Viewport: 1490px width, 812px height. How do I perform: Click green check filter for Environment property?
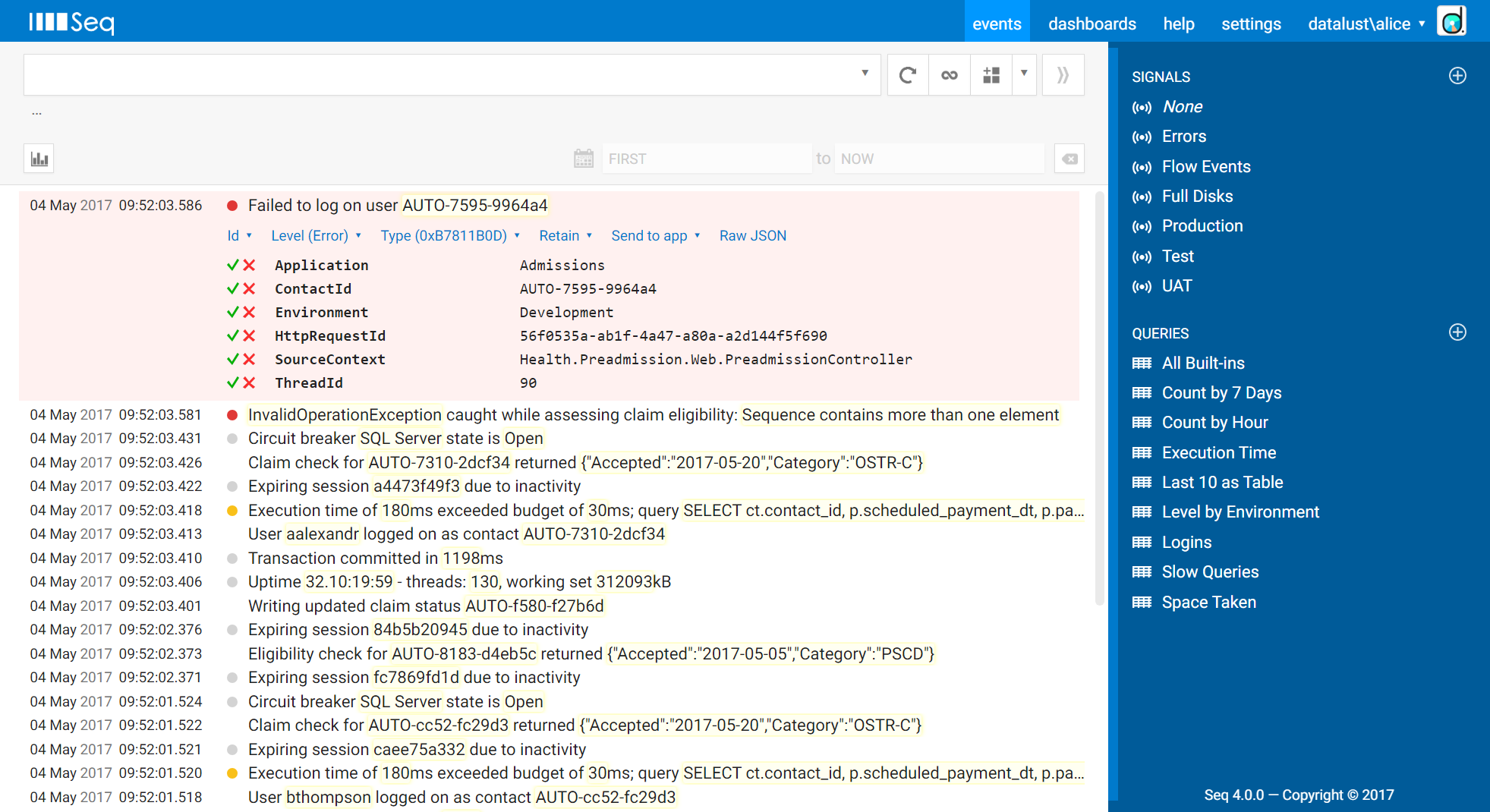tap(233, 312)
